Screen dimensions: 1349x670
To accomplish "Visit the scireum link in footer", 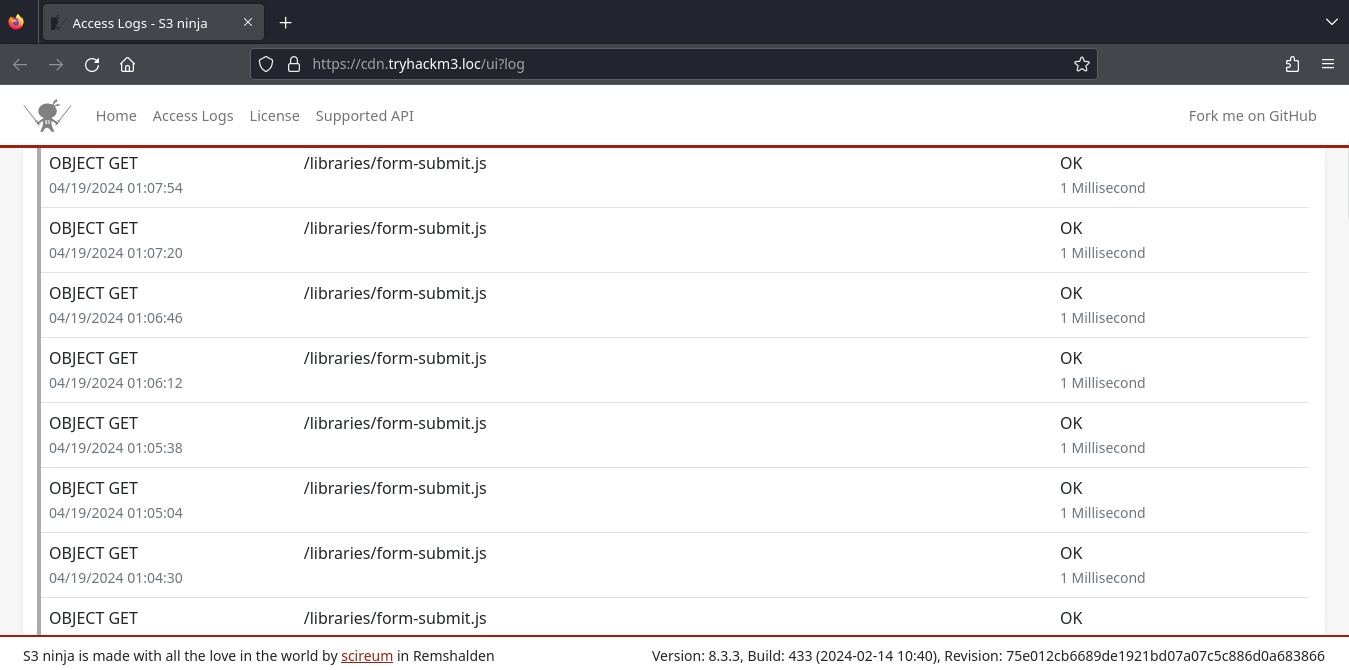I will pos(367,656).
